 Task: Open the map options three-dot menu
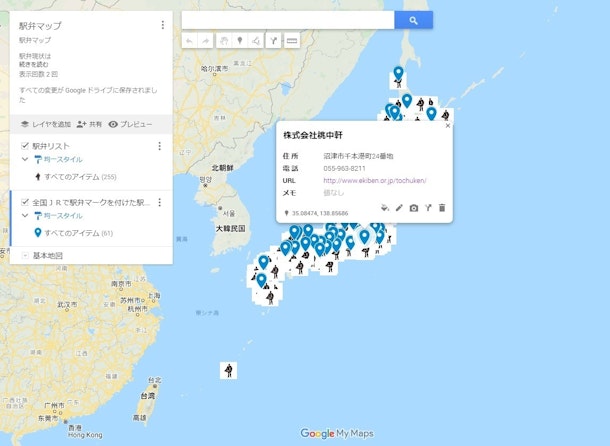pos(163,25)
